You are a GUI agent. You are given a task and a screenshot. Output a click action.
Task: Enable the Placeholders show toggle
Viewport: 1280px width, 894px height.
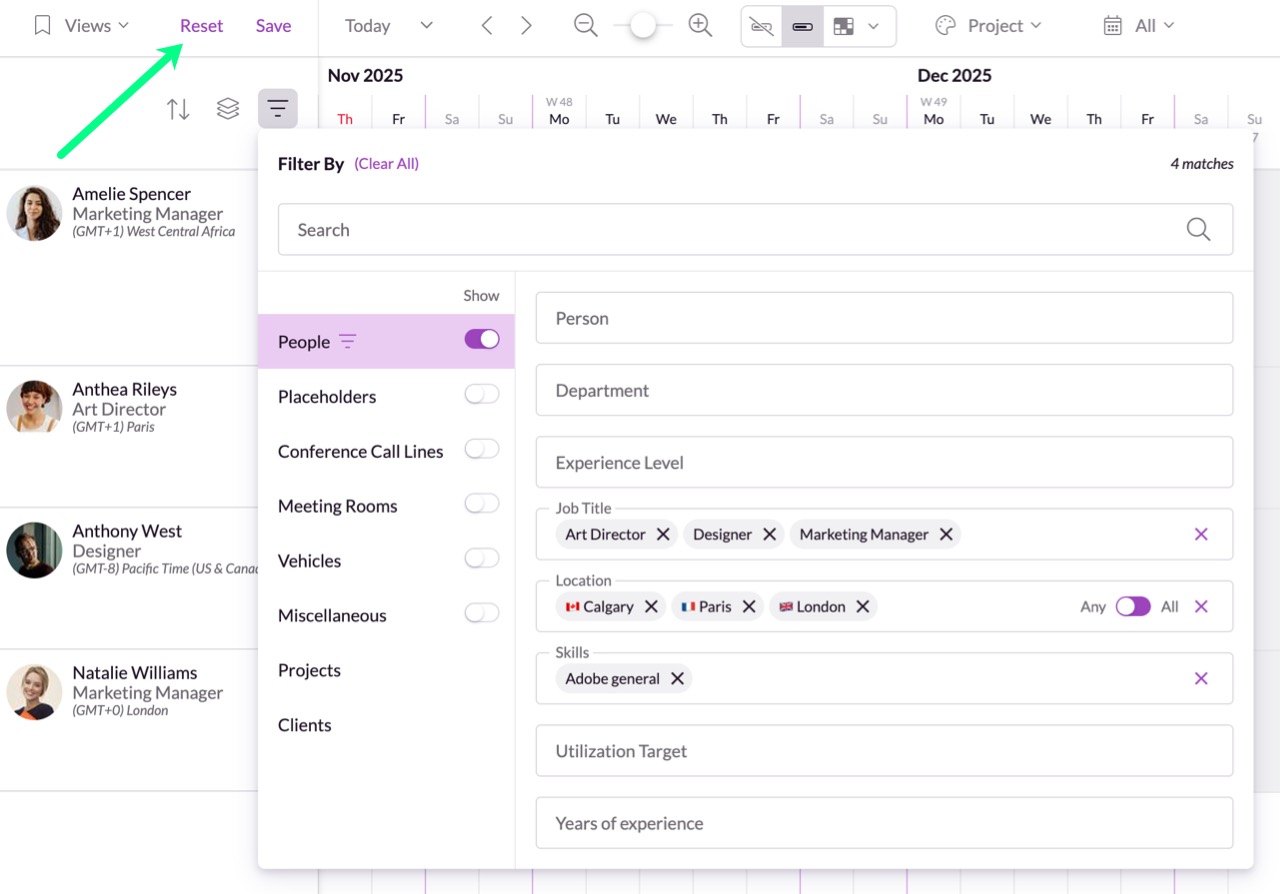point(481,395)
